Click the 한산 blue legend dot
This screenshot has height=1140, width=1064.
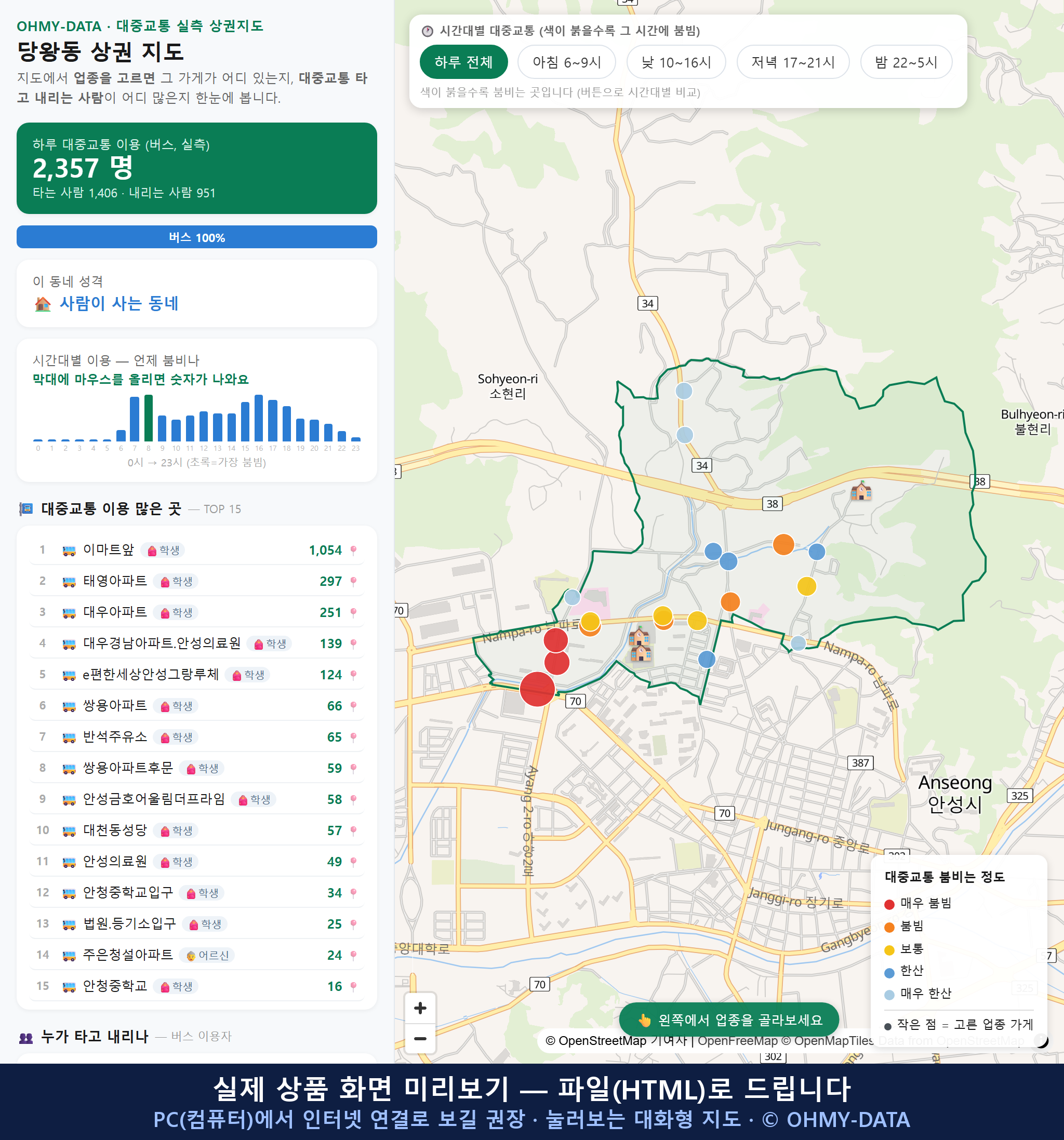tap(889, 973)
